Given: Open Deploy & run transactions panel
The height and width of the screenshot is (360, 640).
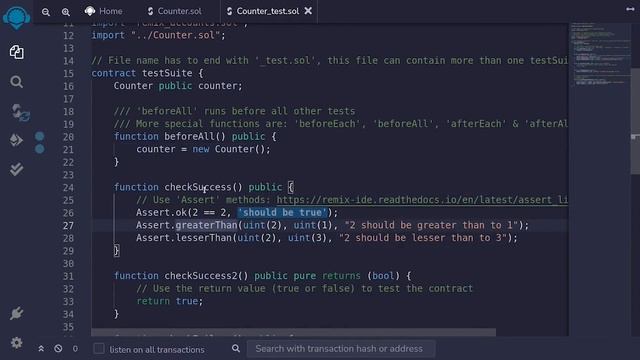Looking at the screenshot, I should pyautogui.click(x=16, y=140).
